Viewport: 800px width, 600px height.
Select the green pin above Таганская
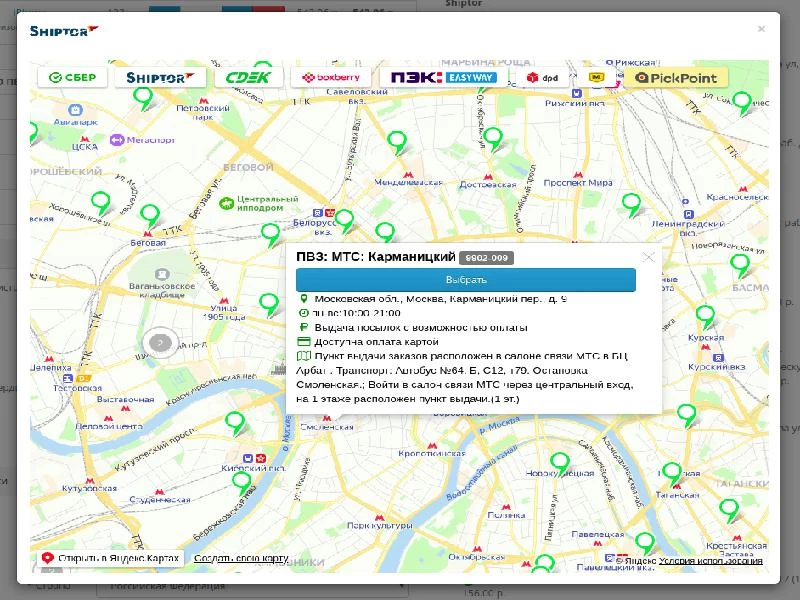[672, 474]
